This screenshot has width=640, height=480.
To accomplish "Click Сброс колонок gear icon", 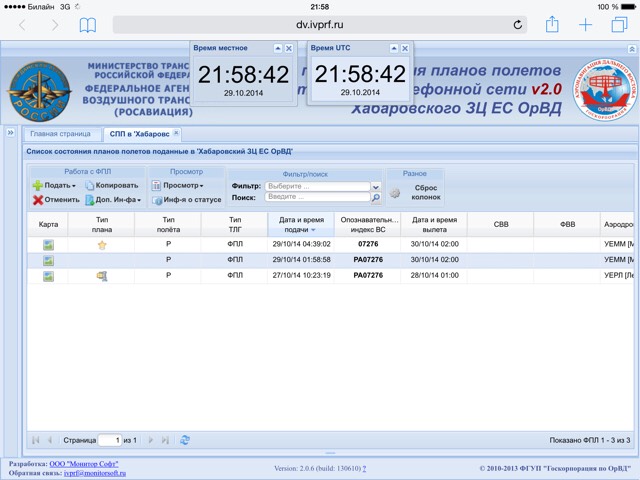I will coord(395,193).
